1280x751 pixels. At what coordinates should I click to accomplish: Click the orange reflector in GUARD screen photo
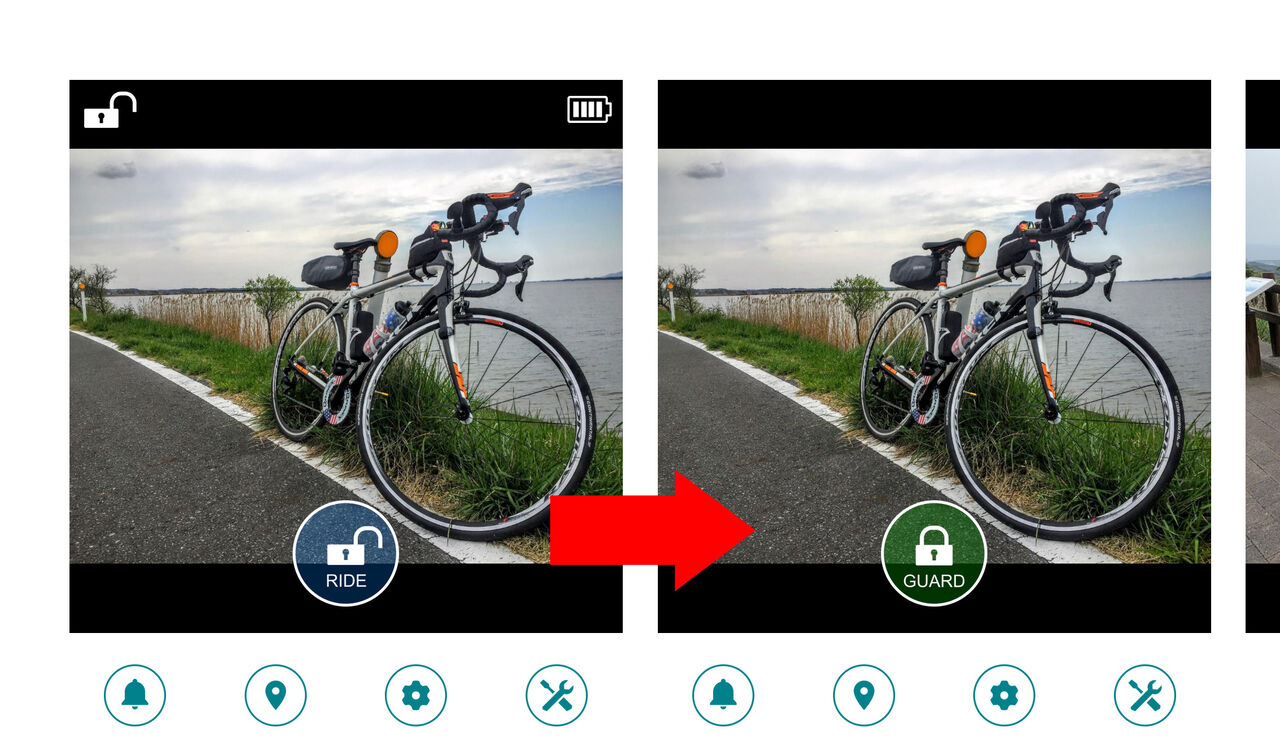click(975, 244)
